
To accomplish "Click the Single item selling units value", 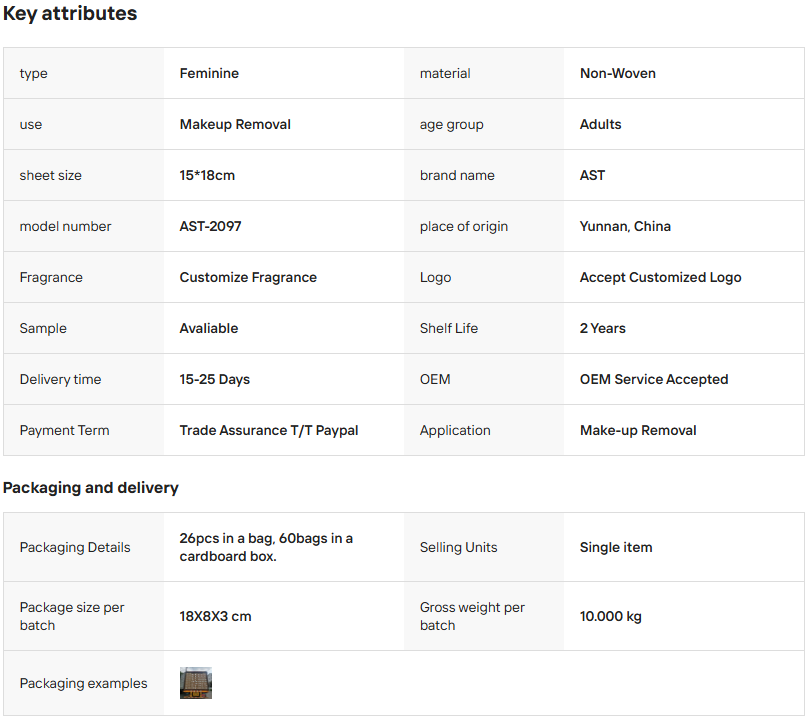I will pyautogui.click(x=616, y=547).
